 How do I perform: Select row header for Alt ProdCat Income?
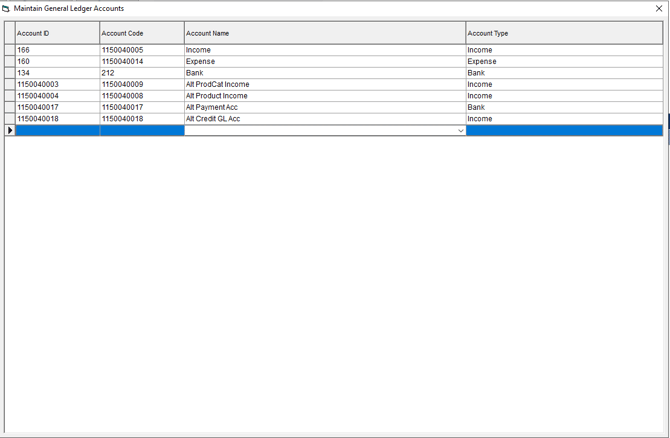point(10,85)
